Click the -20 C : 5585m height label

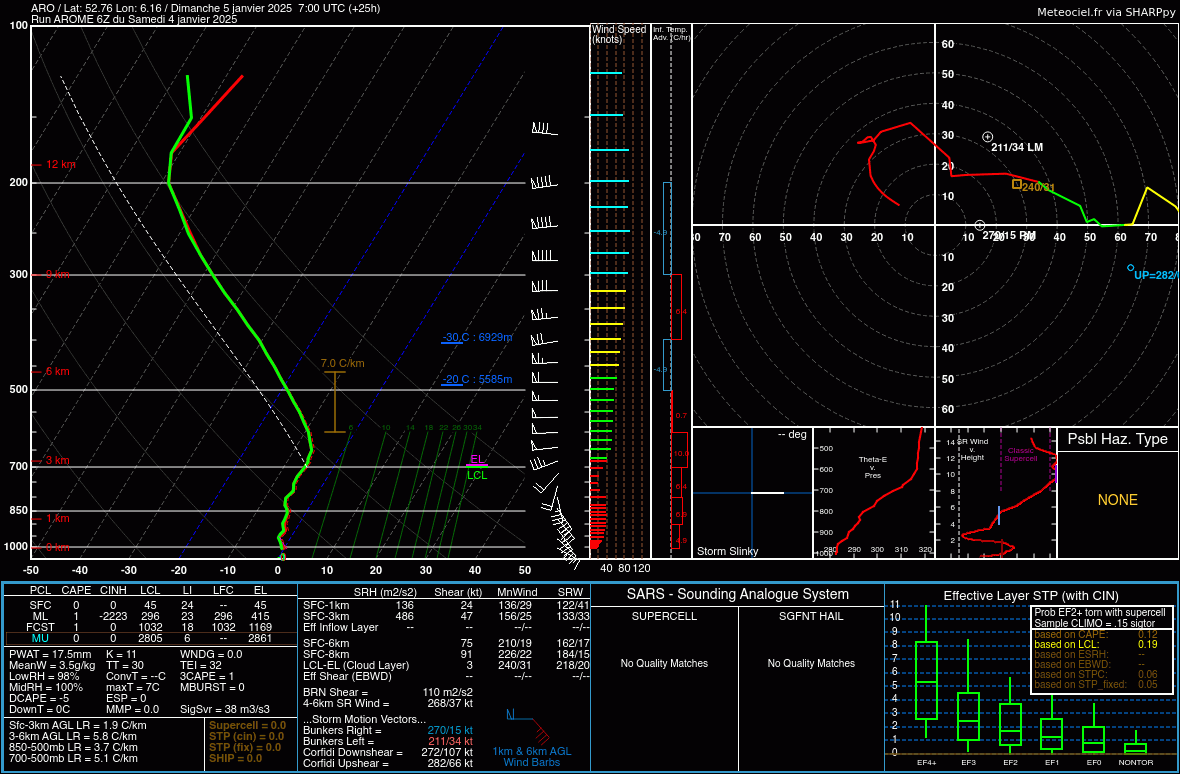[477, 379]
